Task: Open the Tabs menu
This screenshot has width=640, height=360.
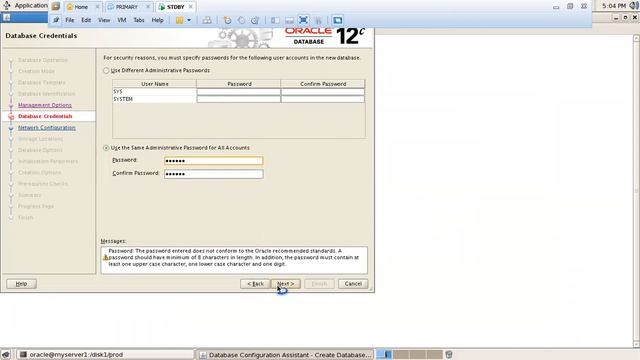Action: pos(139,20)
